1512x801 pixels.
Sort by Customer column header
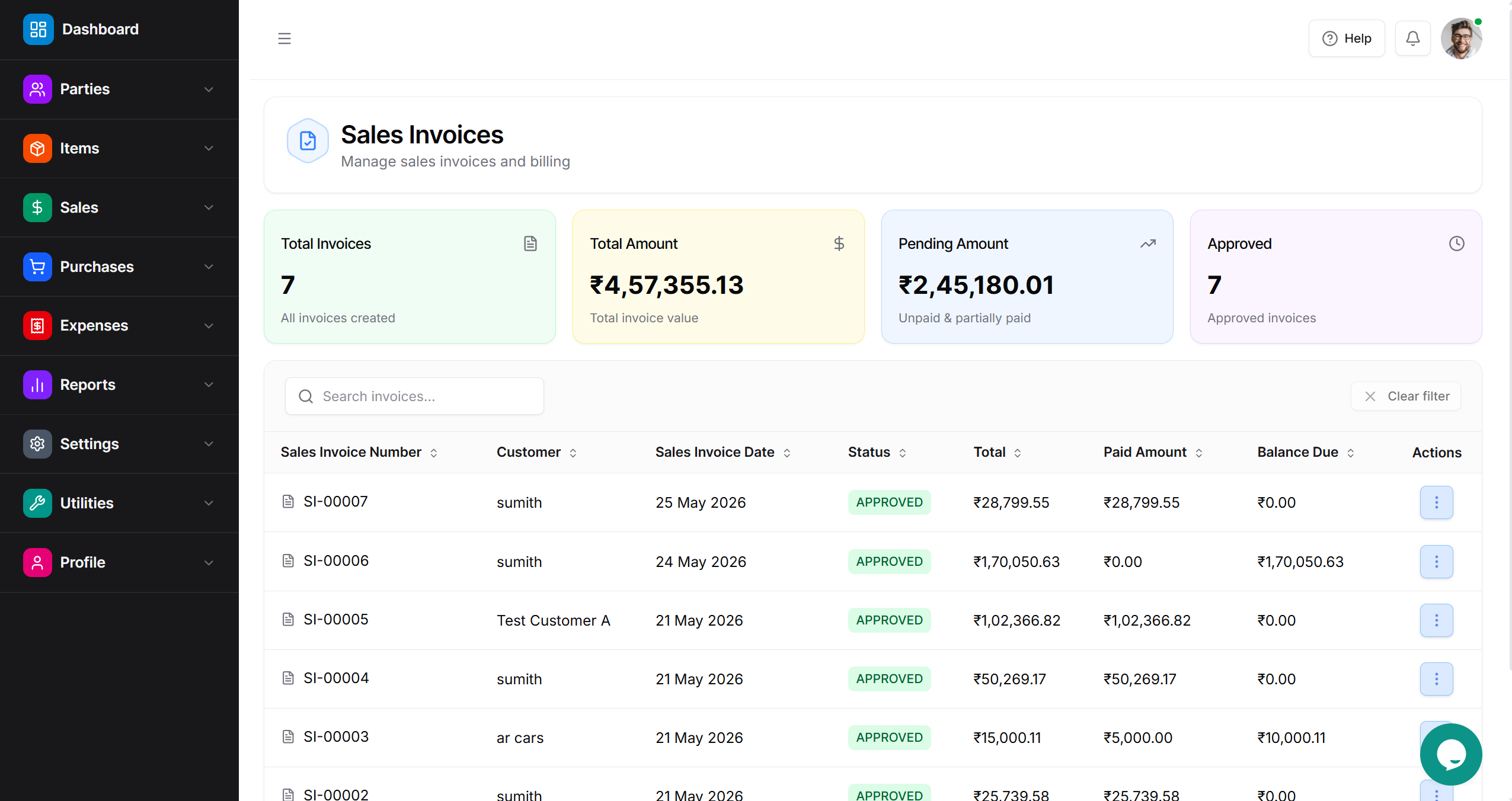pos(537,452)
